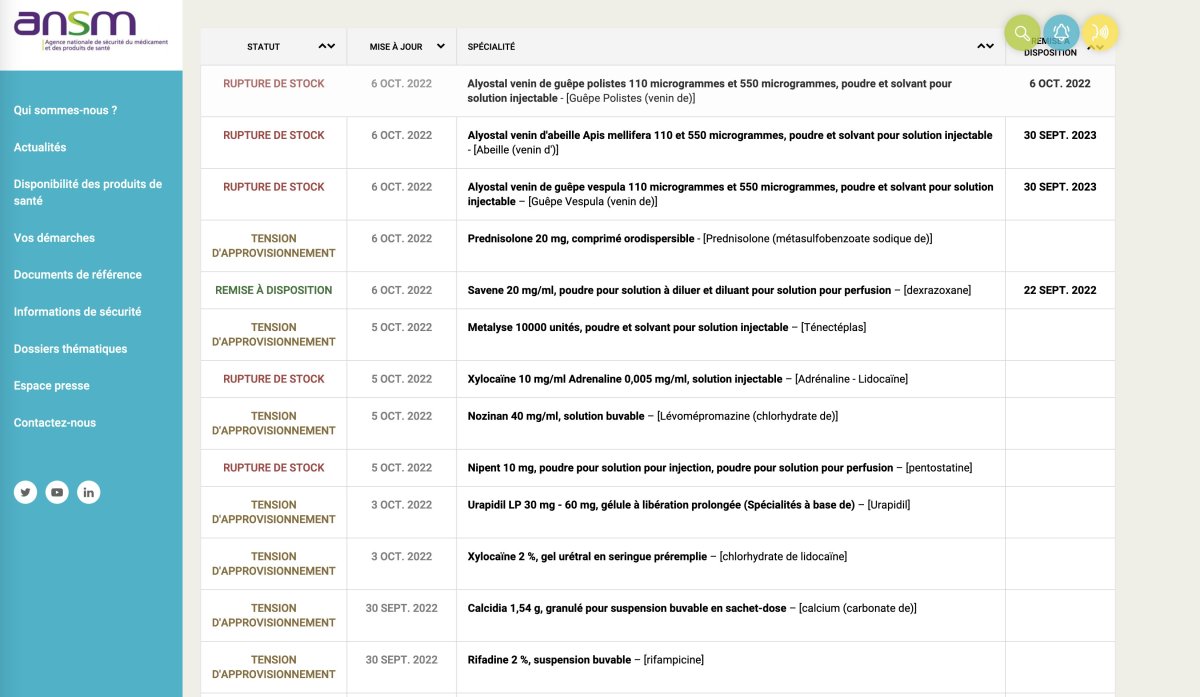1200x697 pixels.
Task: Sort by Spécialité column arrows
Action: 986,46
